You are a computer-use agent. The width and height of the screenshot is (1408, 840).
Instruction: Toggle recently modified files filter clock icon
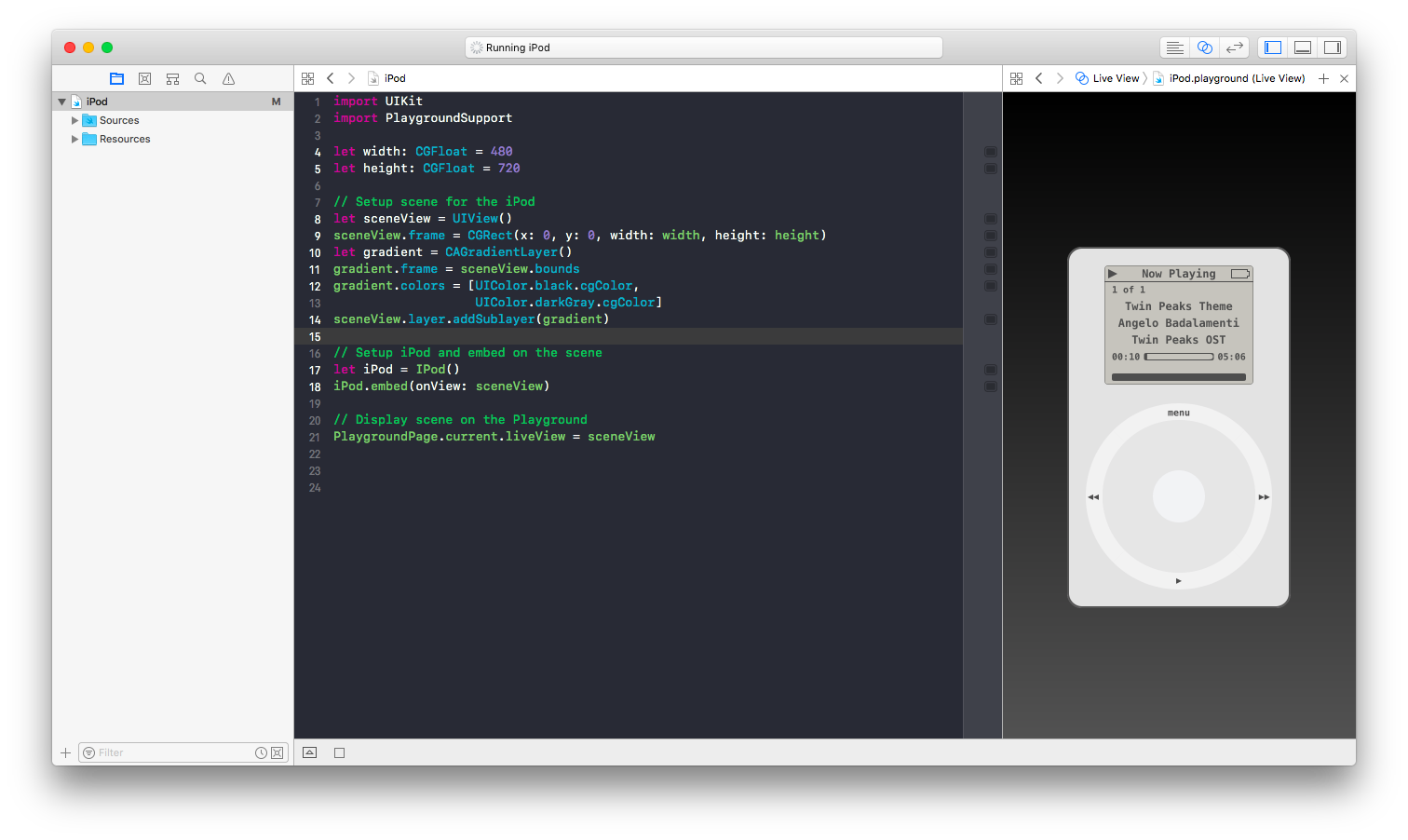[262, 752]
